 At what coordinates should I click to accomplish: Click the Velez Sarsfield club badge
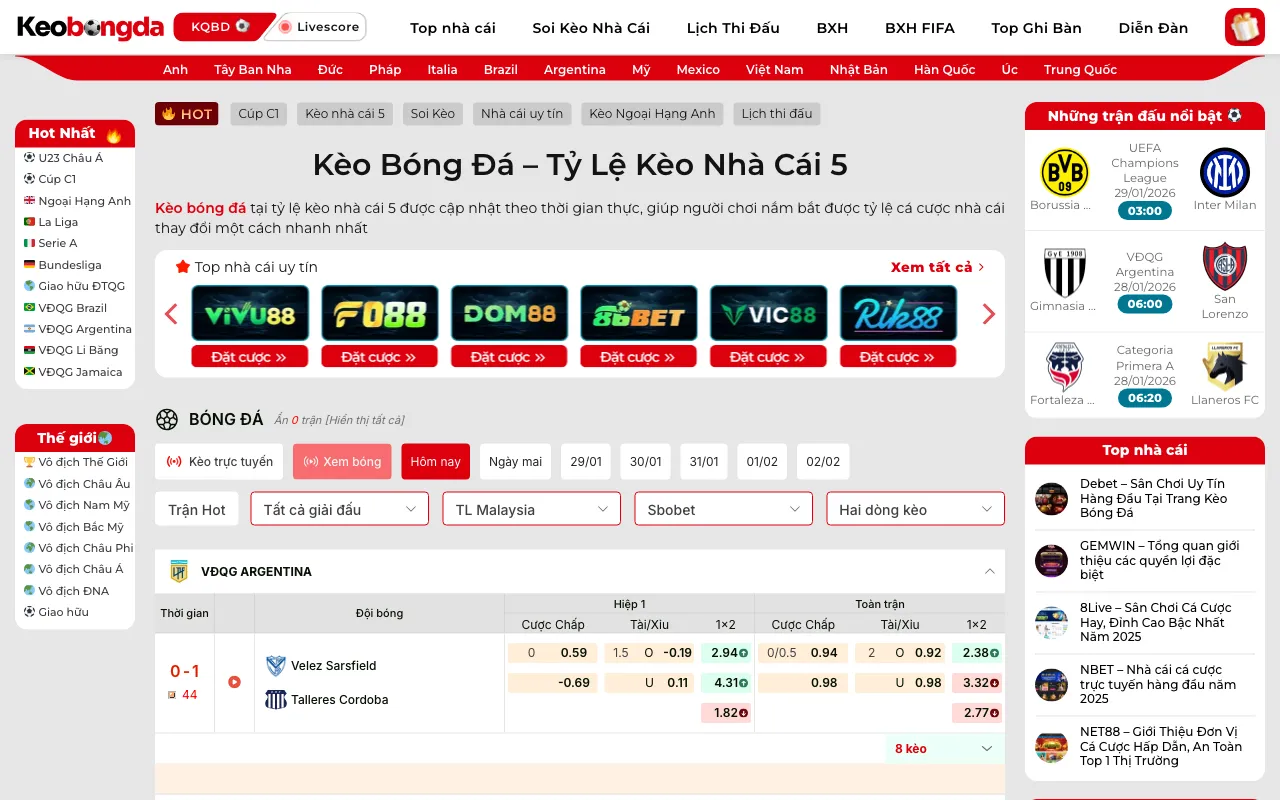276,665
